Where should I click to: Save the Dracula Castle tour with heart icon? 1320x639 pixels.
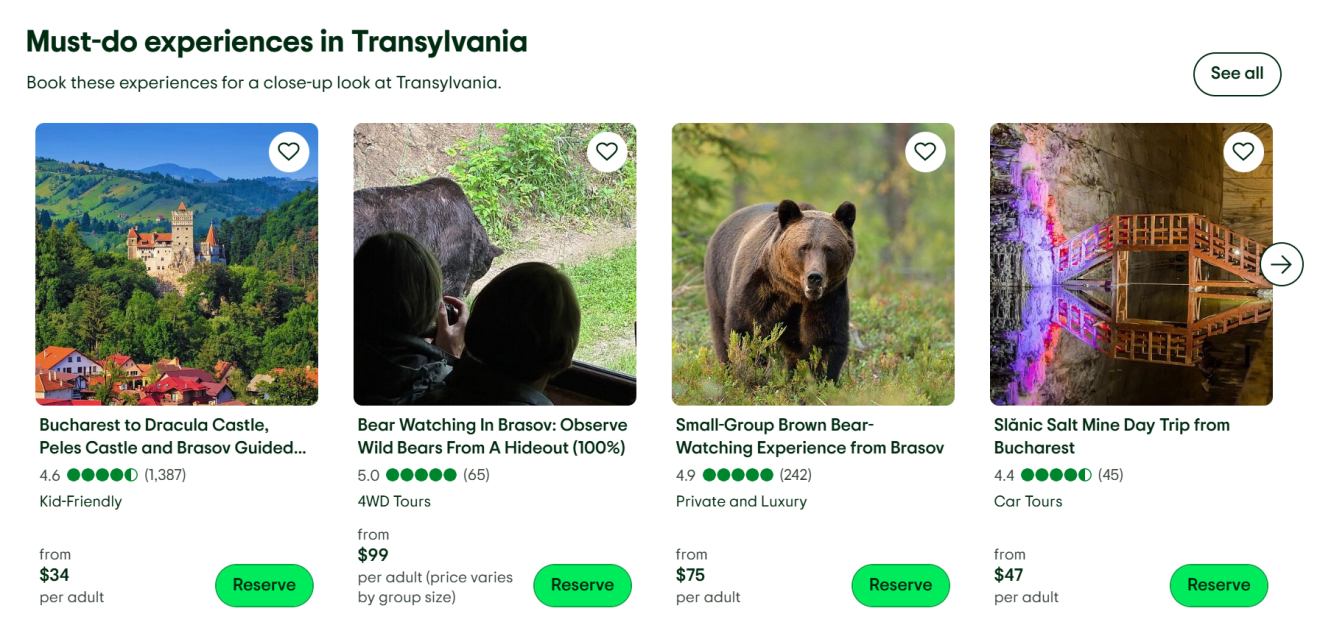click(289, 152)
